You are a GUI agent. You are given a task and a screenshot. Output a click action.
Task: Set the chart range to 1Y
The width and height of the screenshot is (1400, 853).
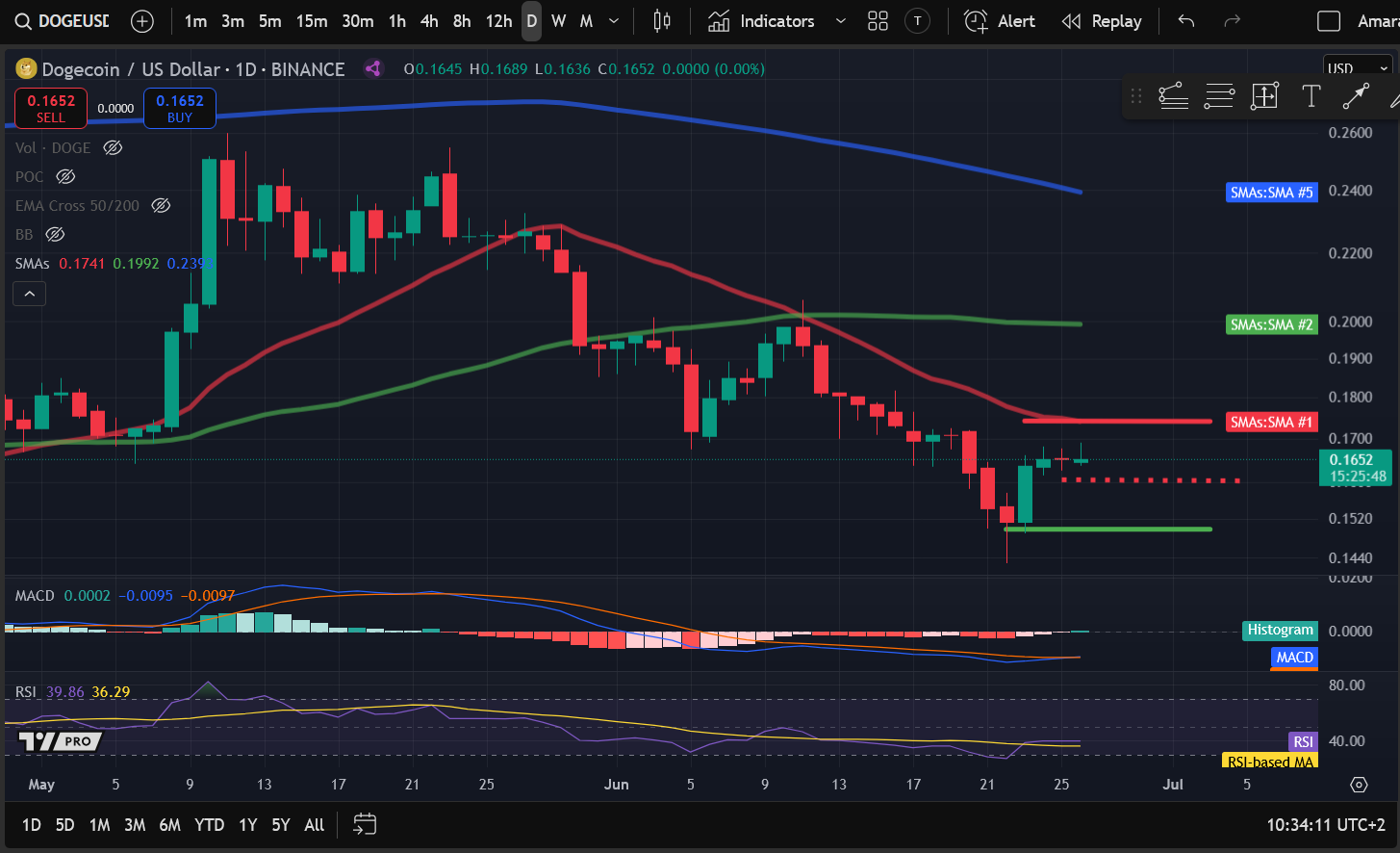247,825
